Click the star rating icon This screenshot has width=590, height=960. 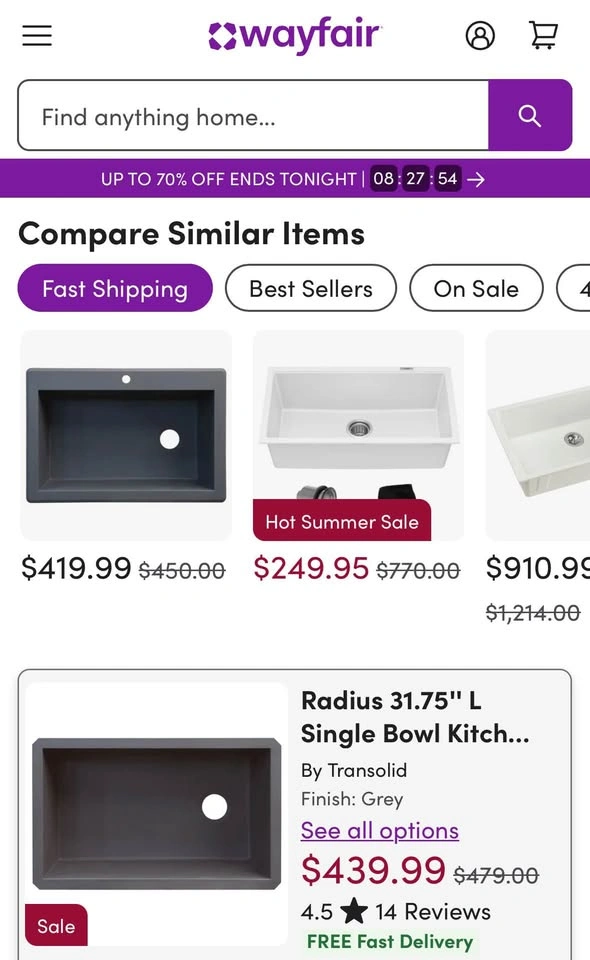354,911
